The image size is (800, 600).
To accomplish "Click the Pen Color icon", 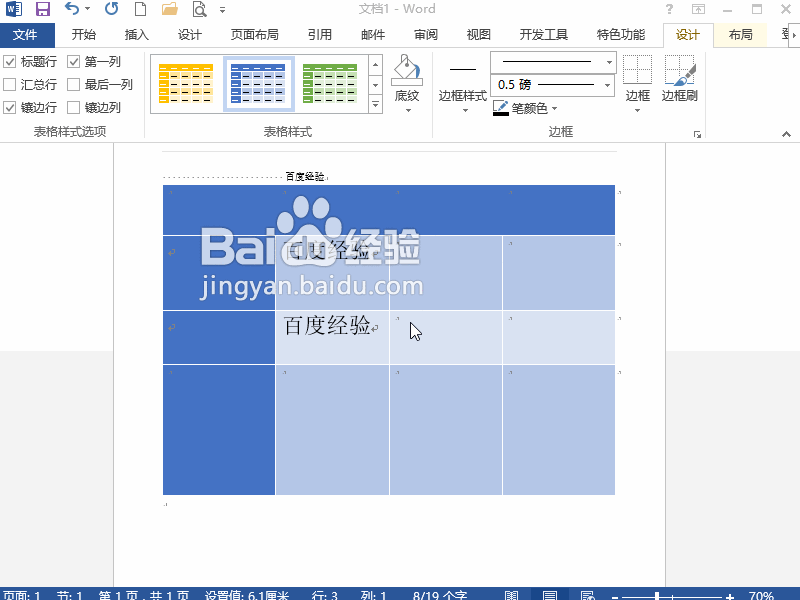I will pos(501,108).
